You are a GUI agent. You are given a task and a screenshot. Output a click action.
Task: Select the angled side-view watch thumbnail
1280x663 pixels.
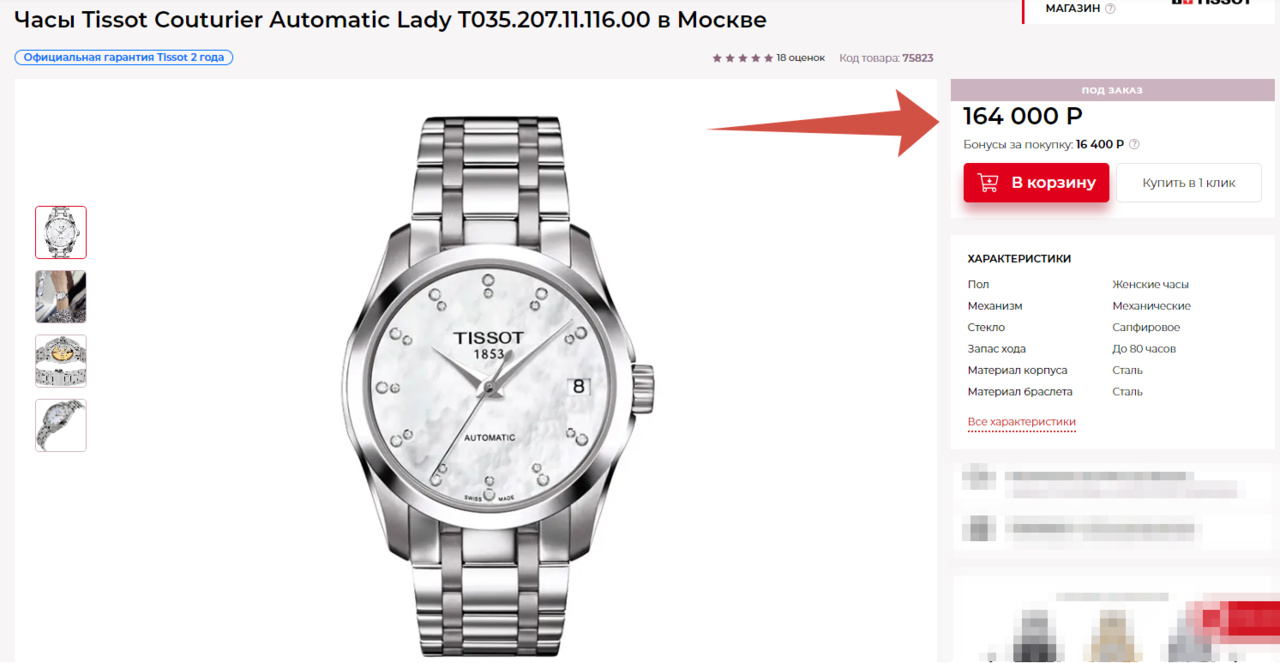click(61, 425)
